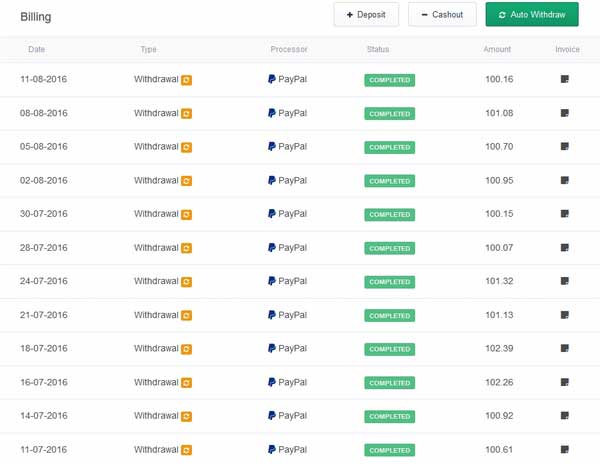The image size is (600, 465).
Task: Click orange auto icon on 18-07-2016 row
Action: [x=186, y=349]
